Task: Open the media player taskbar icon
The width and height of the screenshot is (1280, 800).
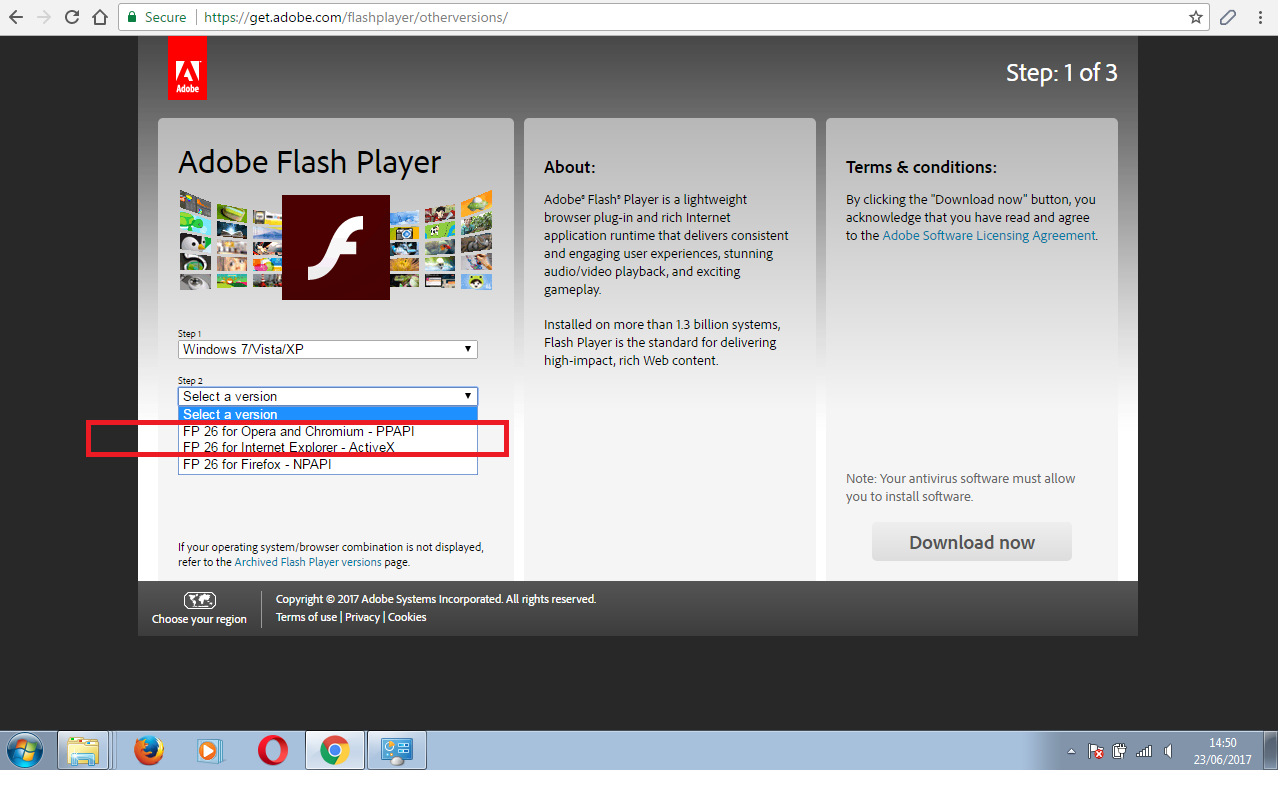Action: [x=210, y=750]
